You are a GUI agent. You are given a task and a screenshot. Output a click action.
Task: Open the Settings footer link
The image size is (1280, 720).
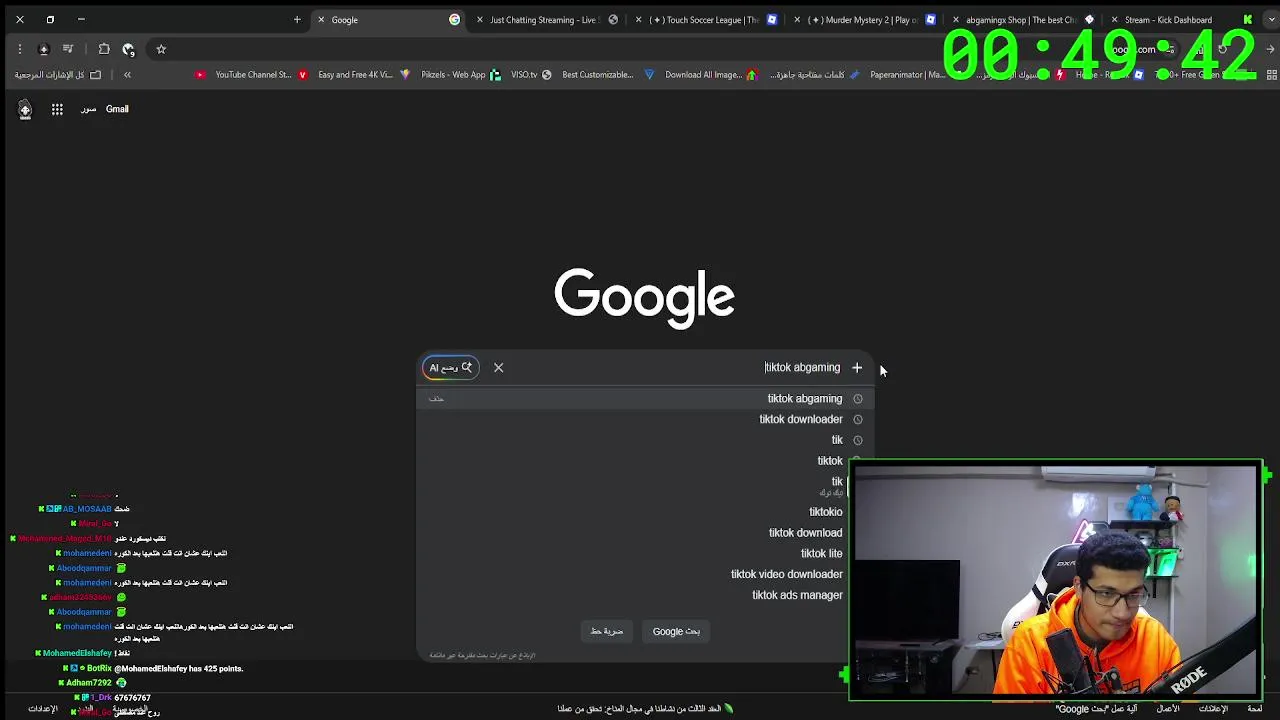43,709
